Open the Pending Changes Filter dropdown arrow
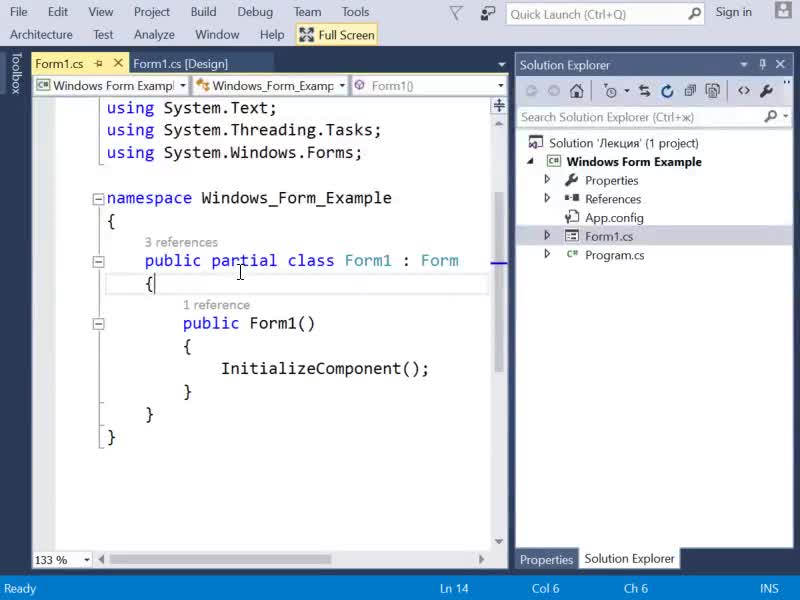 pyautogui.click(x=627, y=91)
